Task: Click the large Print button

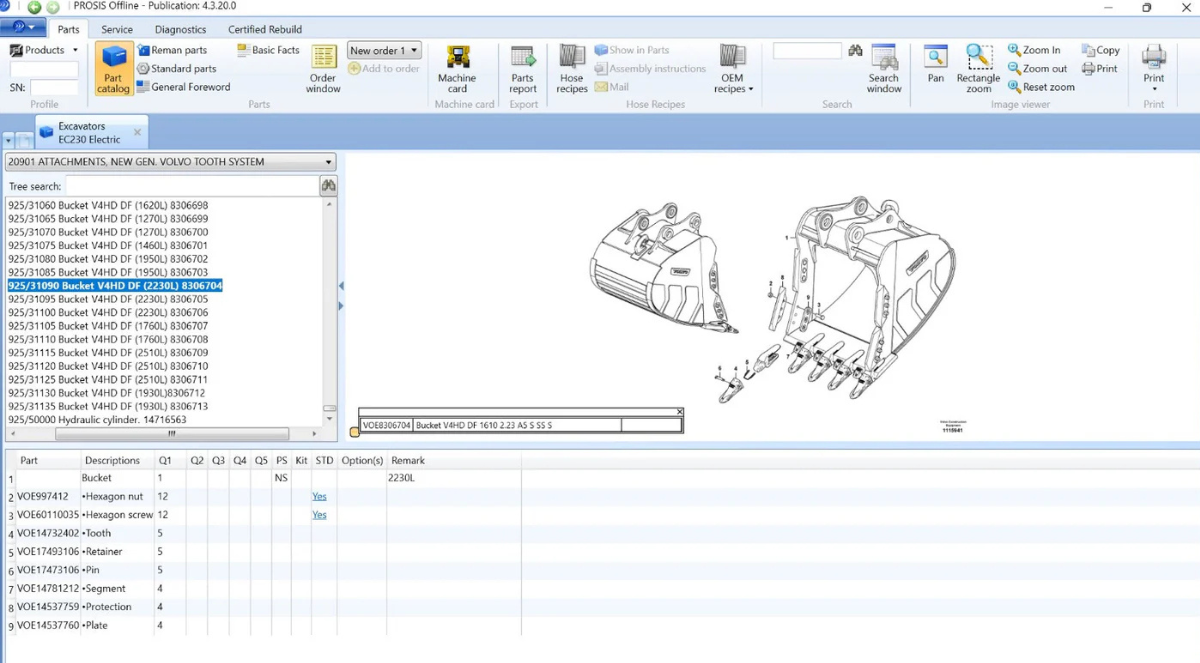Action: pos(1154,66)
